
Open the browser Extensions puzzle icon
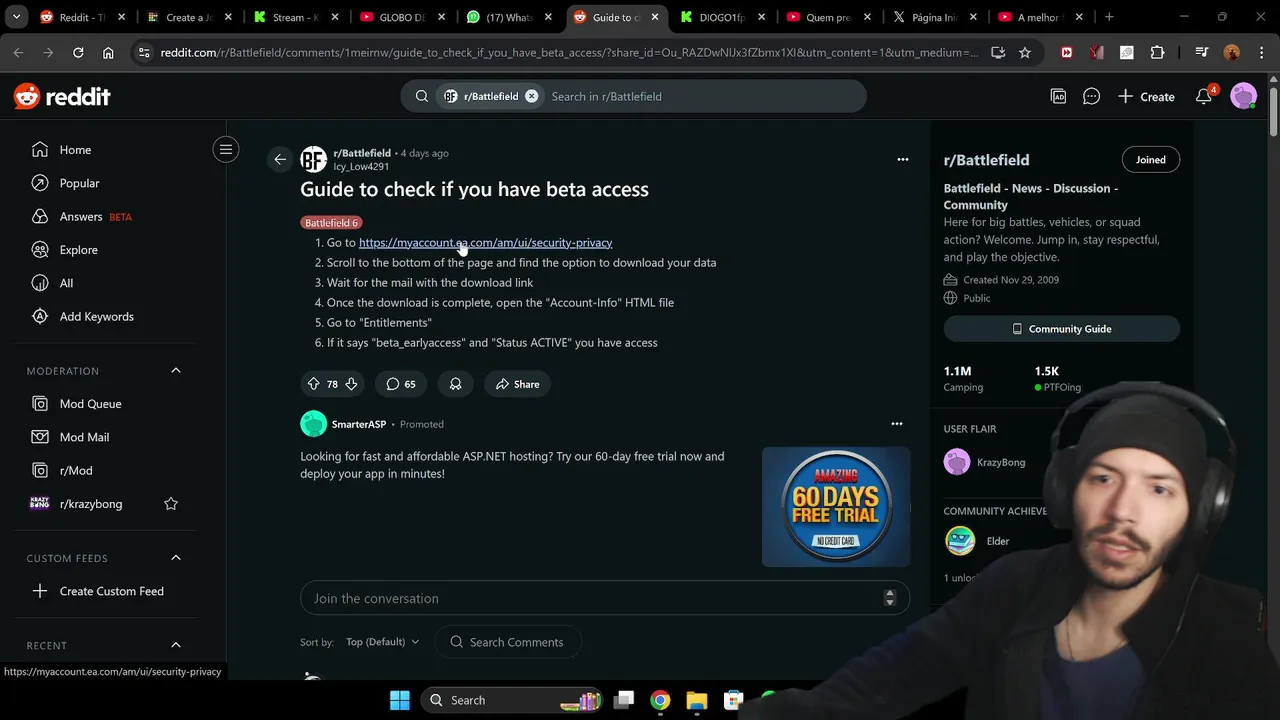(x=1158, y=53)
